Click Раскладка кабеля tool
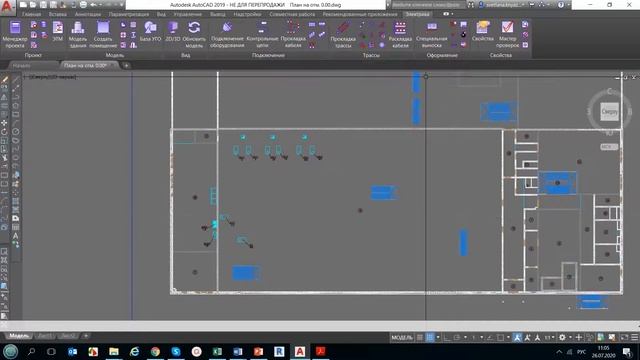 tap(400, 35)
